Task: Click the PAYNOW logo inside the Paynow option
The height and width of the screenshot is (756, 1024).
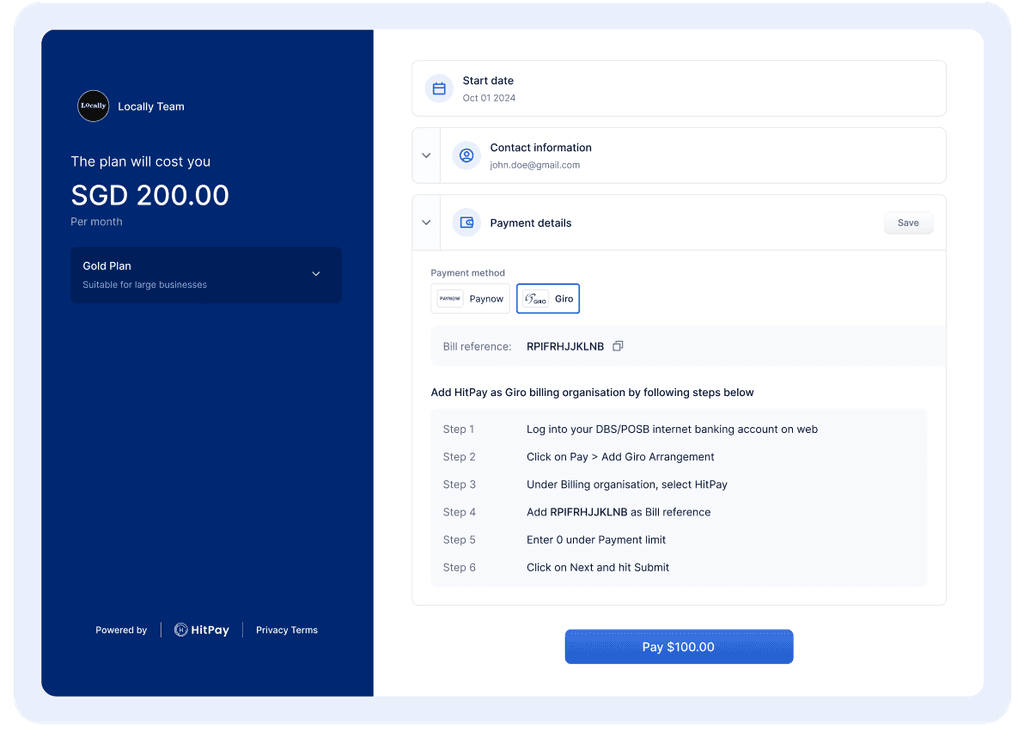Action: pos(448,298)
